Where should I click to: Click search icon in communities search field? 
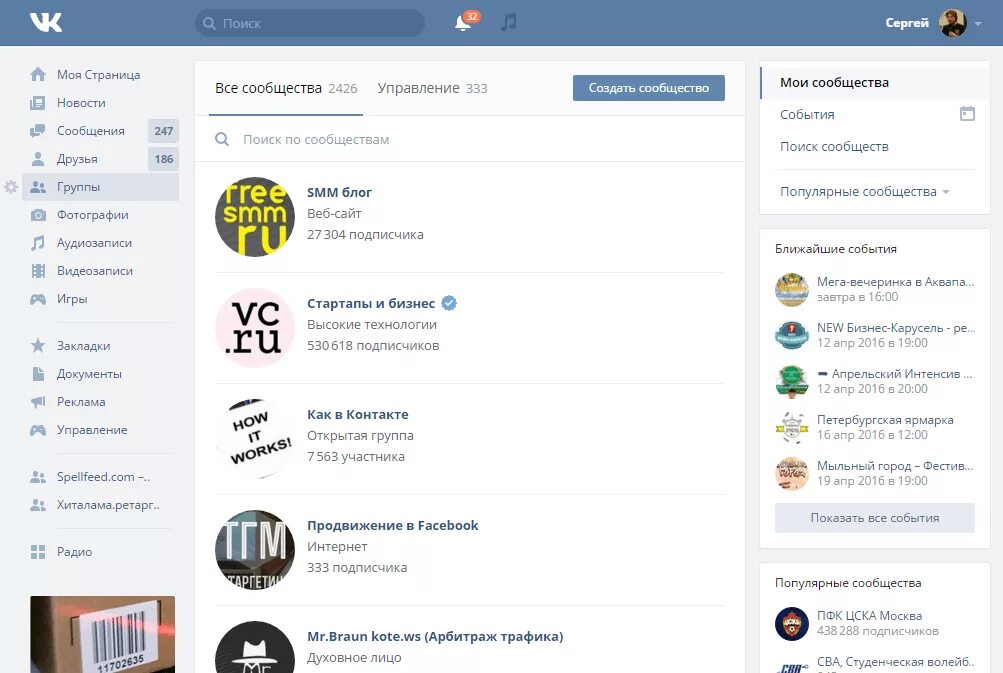tap(222, 139)
